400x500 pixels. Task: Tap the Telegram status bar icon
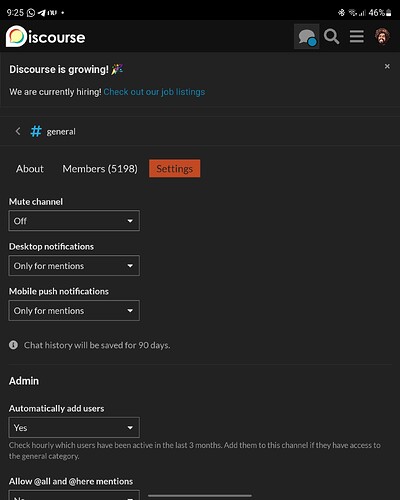(42, 13)
